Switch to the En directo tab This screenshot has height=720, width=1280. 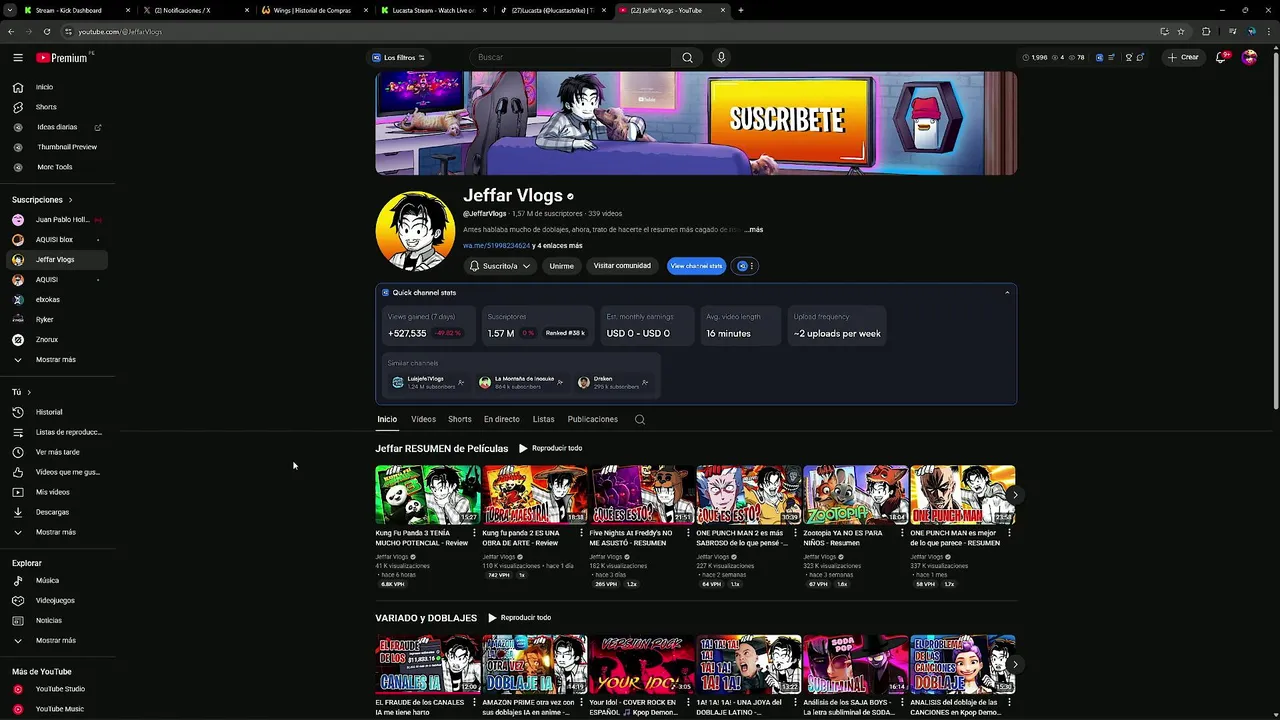502,419
